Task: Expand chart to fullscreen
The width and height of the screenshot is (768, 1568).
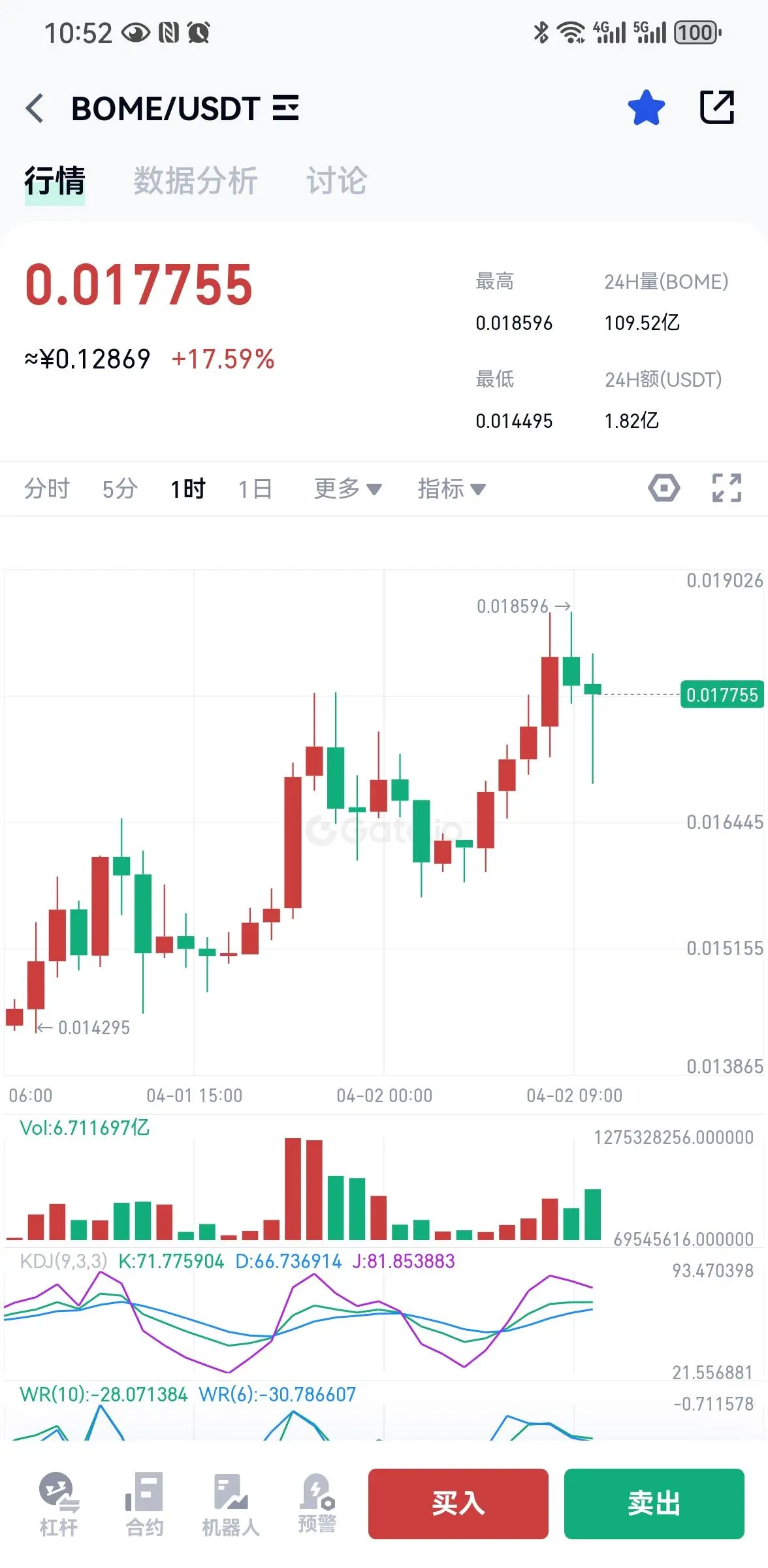Action: pos(727,488)
